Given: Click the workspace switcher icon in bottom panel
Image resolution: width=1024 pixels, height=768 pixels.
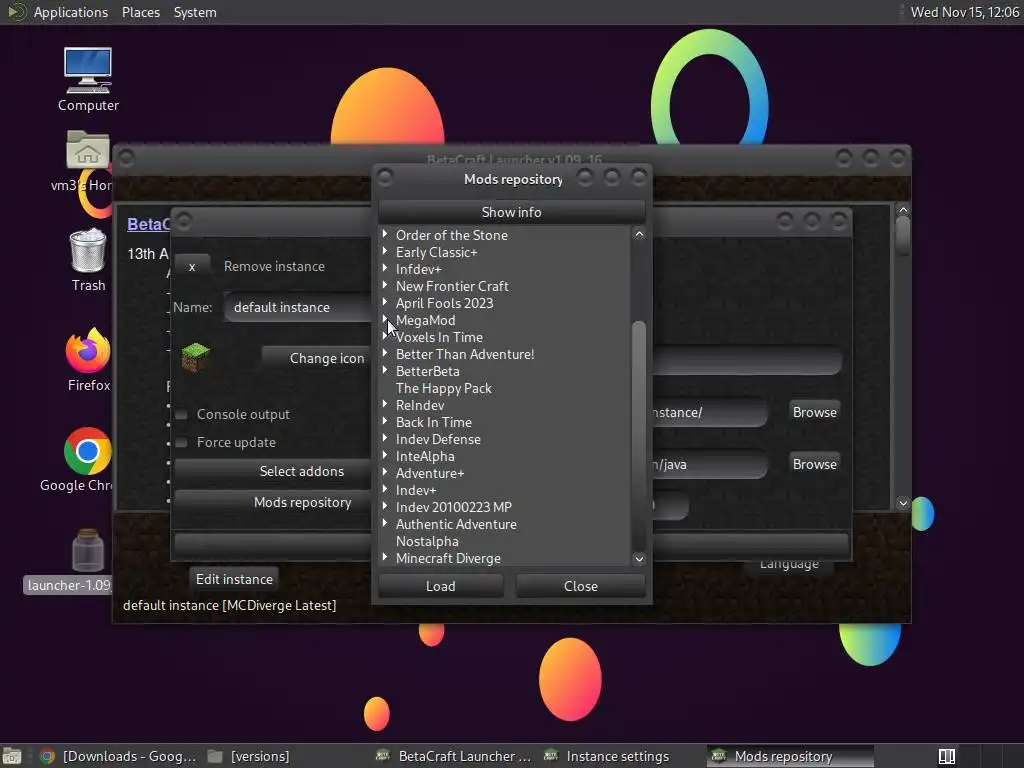Looking at the screenshot, I should [946, 756].
